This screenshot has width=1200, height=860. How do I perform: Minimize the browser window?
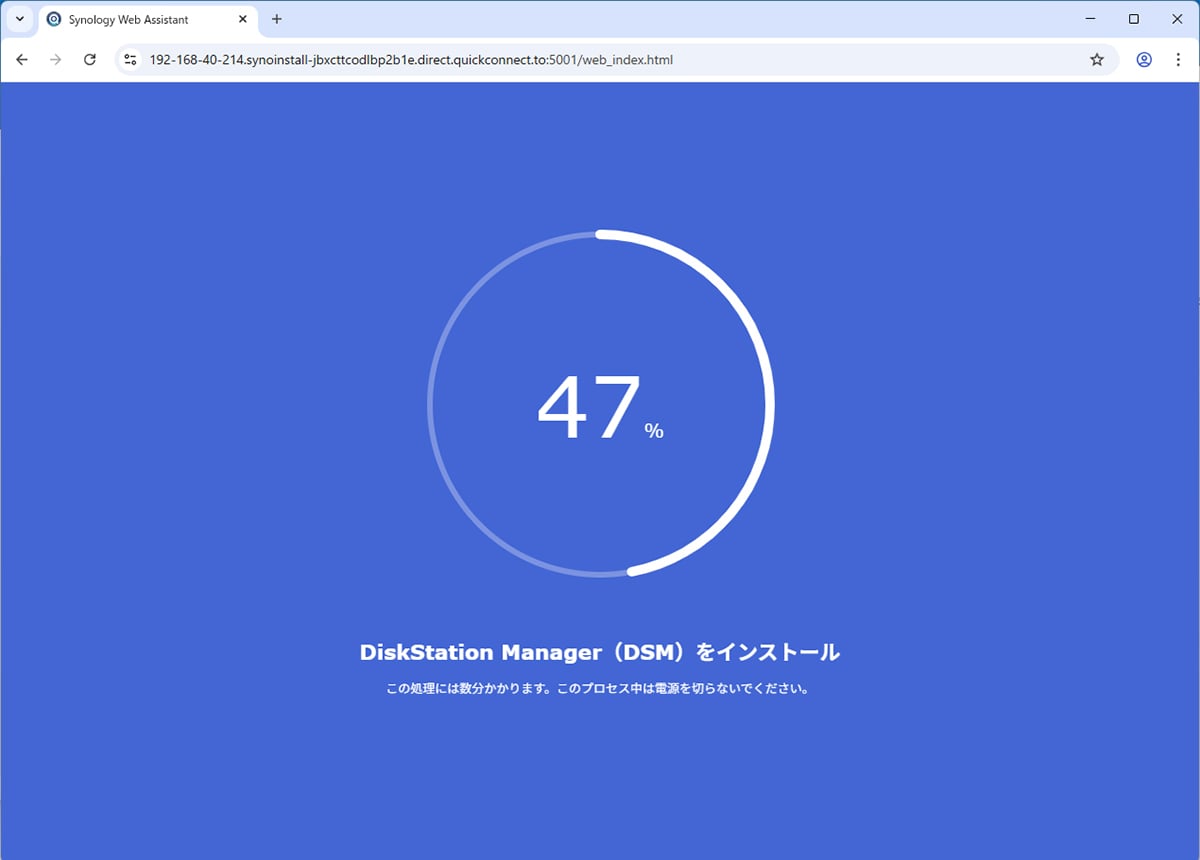(1090, 19)
